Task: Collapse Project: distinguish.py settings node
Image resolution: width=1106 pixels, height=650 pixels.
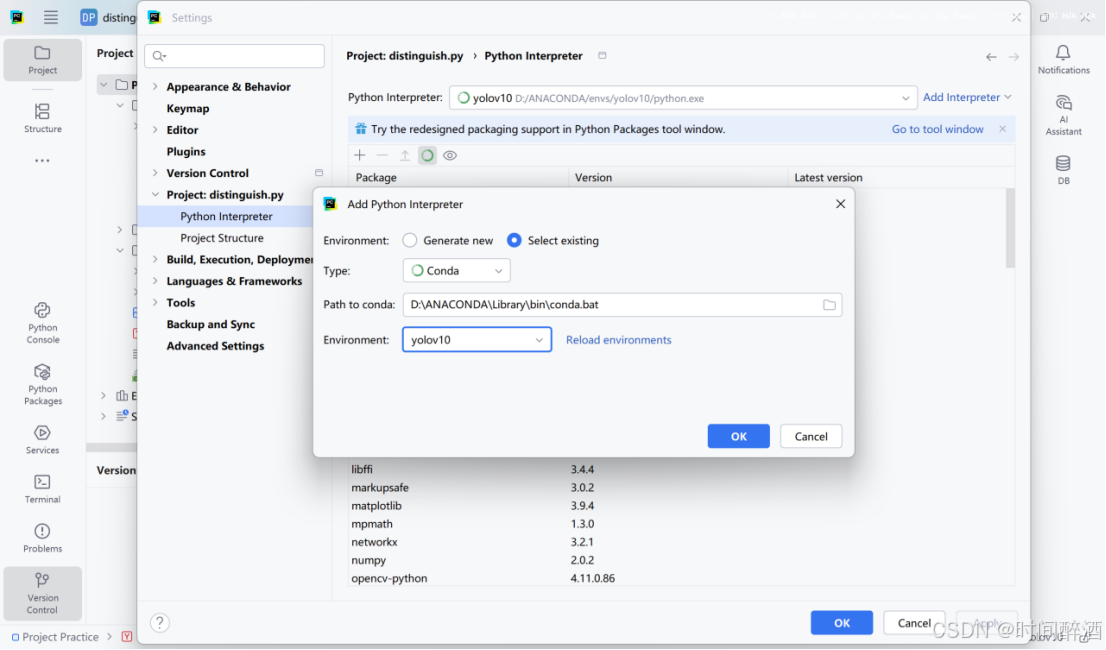Action: [155, 195]
